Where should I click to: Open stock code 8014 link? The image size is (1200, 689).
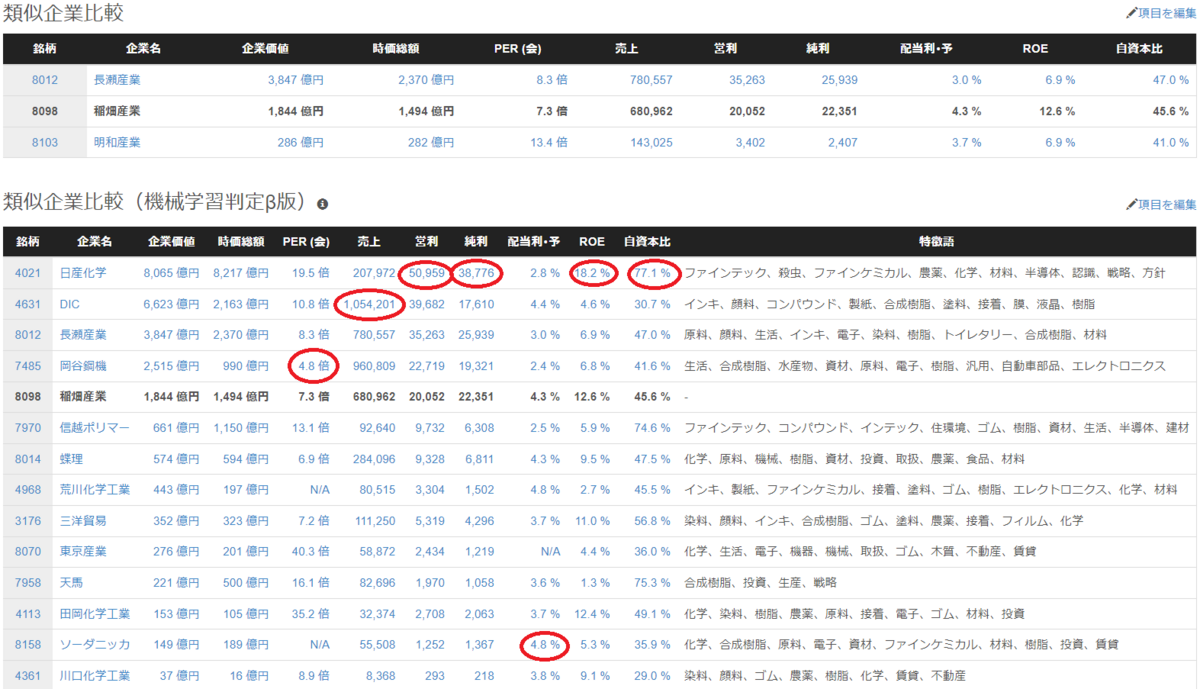[28, 459]
